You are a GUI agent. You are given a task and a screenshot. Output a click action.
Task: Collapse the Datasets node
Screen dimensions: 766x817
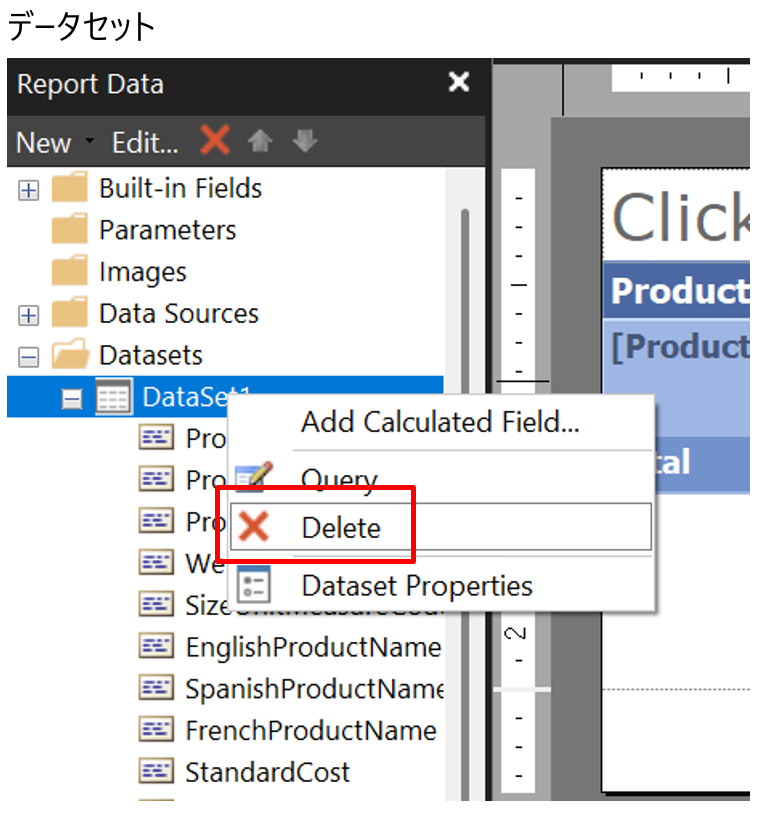tap(29, 356)
